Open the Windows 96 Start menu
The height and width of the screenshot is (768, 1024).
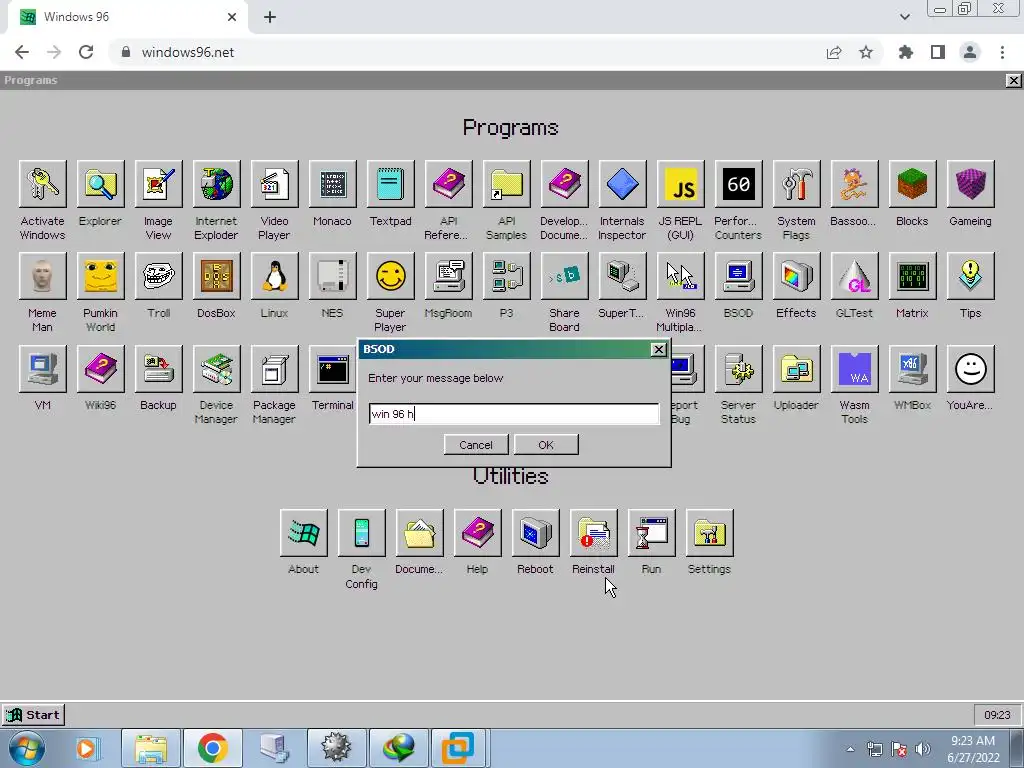(x=33, y=714)
